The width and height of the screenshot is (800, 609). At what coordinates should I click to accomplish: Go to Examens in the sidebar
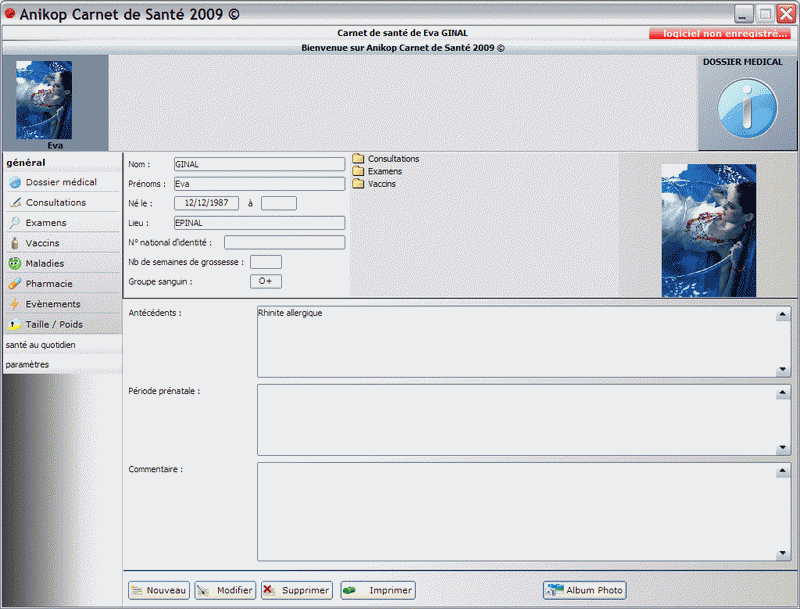(63, 223)
